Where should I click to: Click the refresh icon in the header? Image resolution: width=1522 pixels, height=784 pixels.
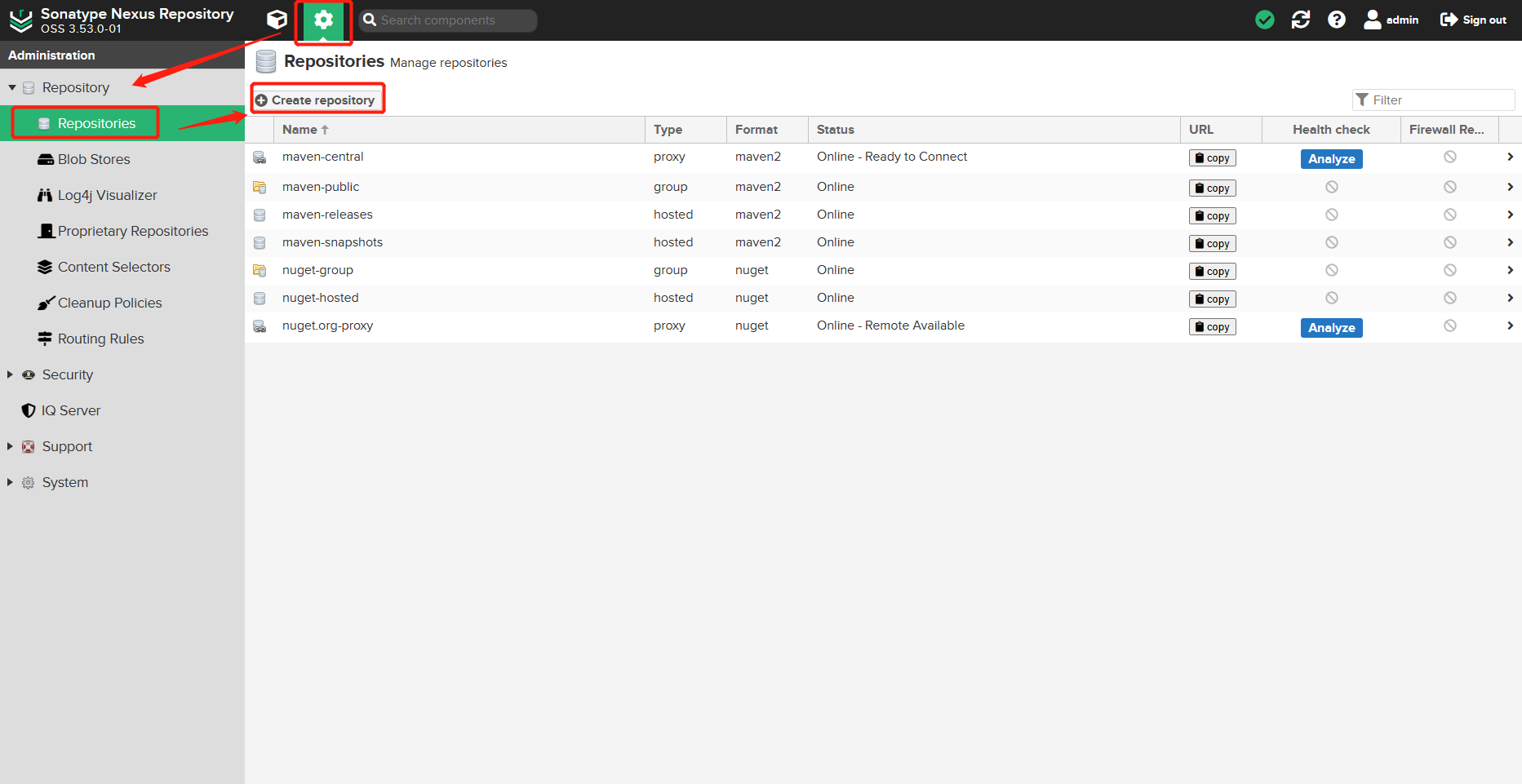tap(1301, 20)
